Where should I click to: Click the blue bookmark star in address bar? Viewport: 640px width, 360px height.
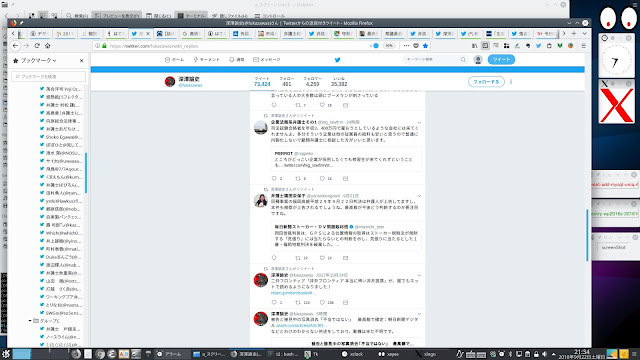coord(425,46)
